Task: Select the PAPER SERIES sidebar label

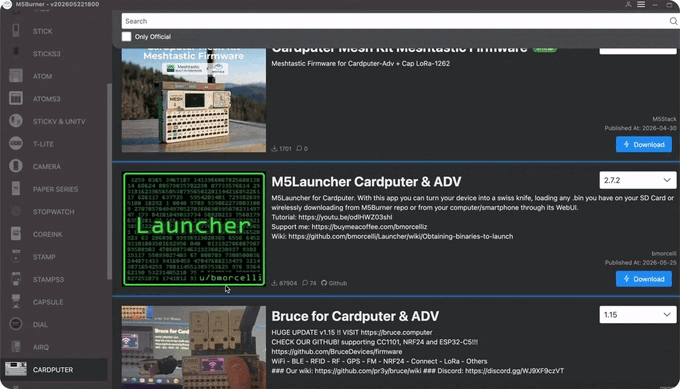Action: click(x=56, y=189)
